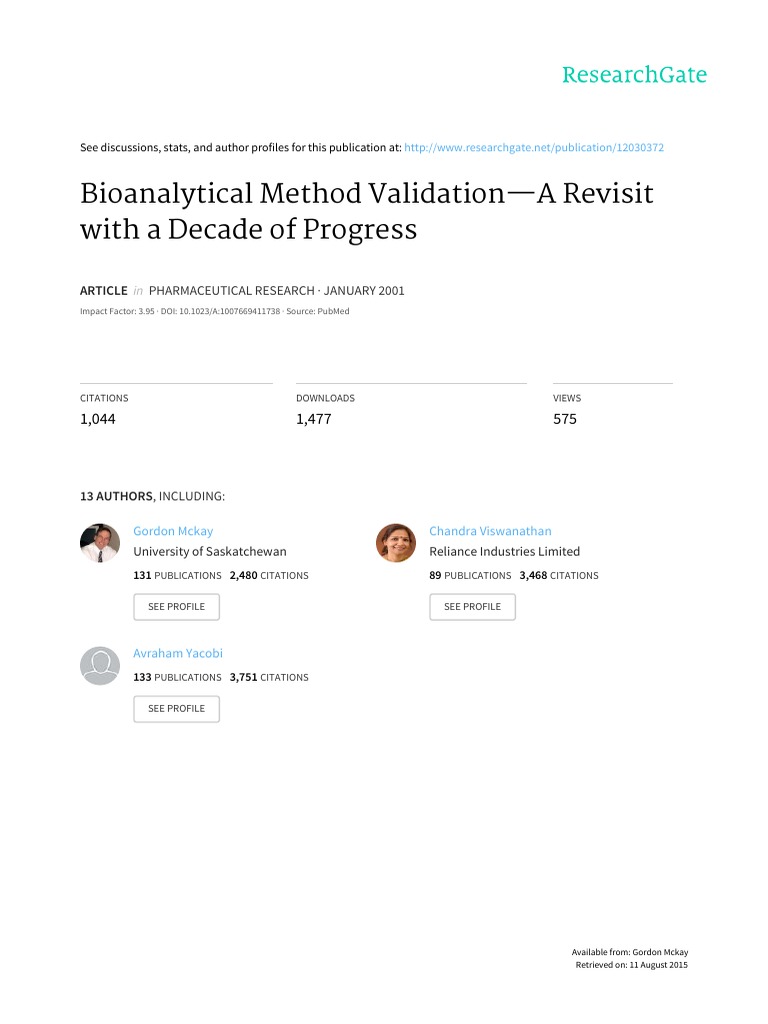Click Chandra Viswanathan's profile photo

(x=396, y=543)
